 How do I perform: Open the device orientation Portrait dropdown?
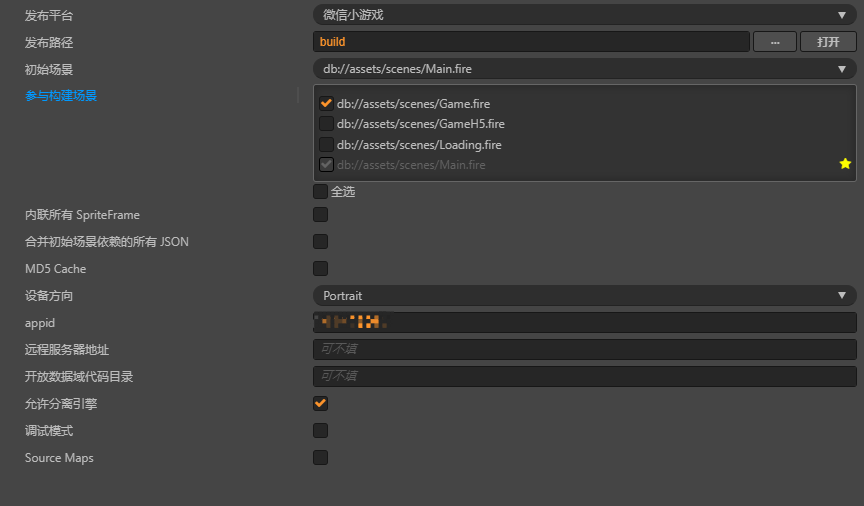click(x=584, y=296)
